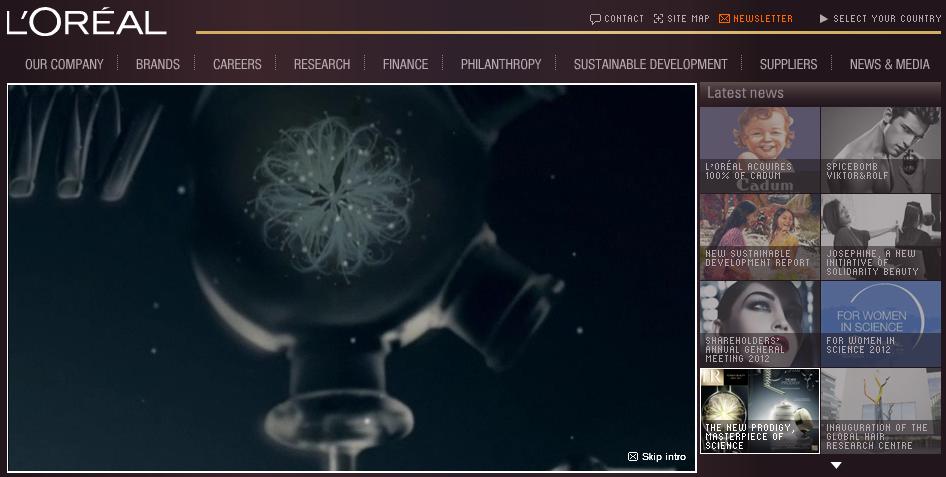Open Spicebomb Viktor&Rolf news tile
This screenshot has height=477, width=946.
(880, 150)
